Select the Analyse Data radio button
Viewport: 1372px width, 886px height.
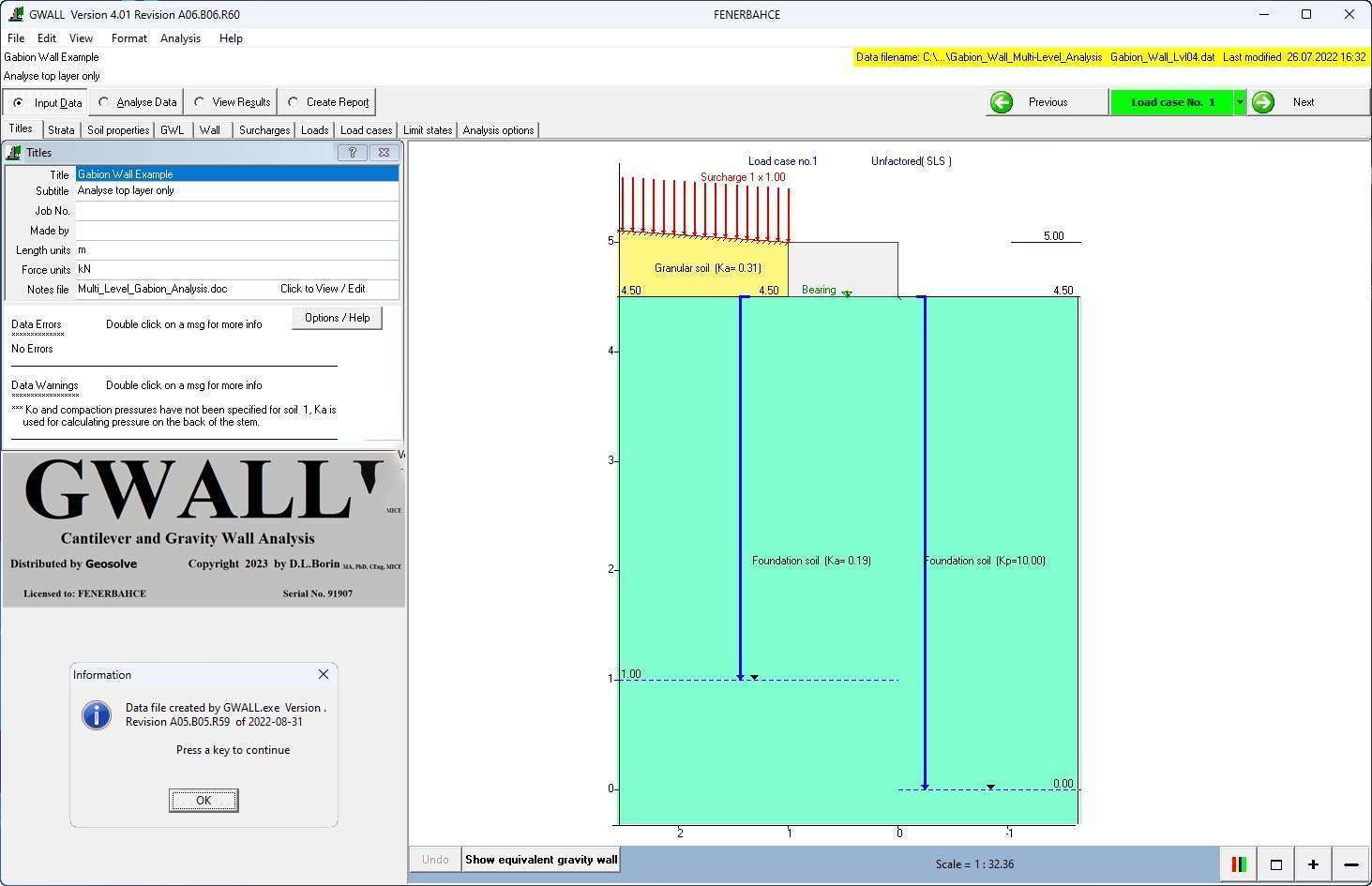pyautogui.click(x=103, y=102)
